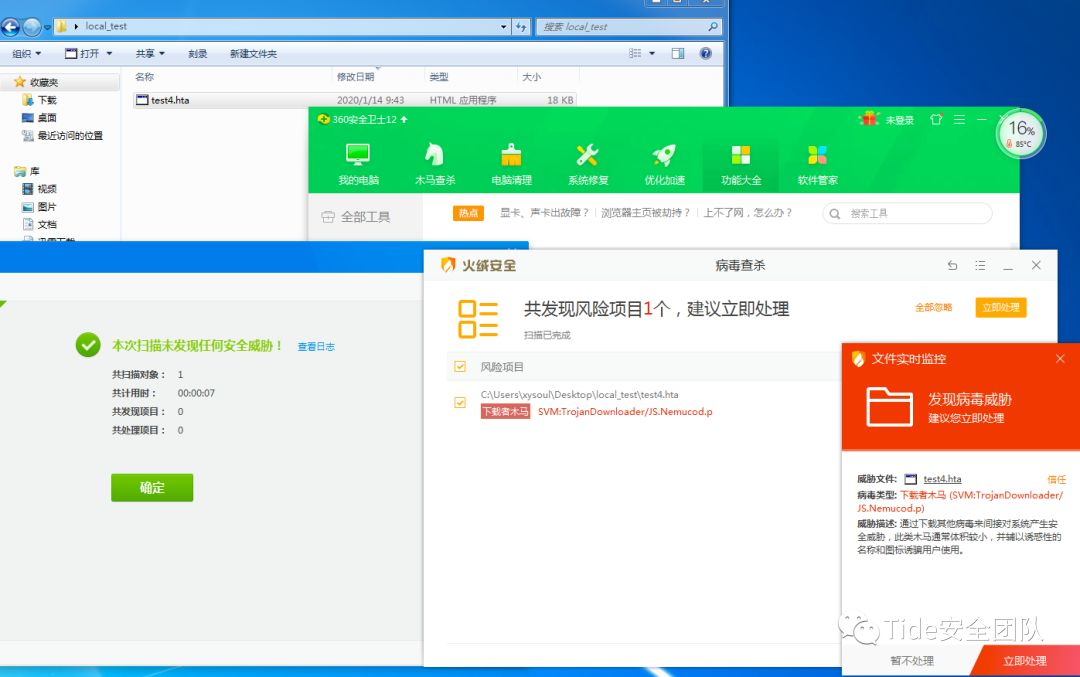Open 共享 dropdown menu
This screenshot has height=677, width=1080.
150,54
